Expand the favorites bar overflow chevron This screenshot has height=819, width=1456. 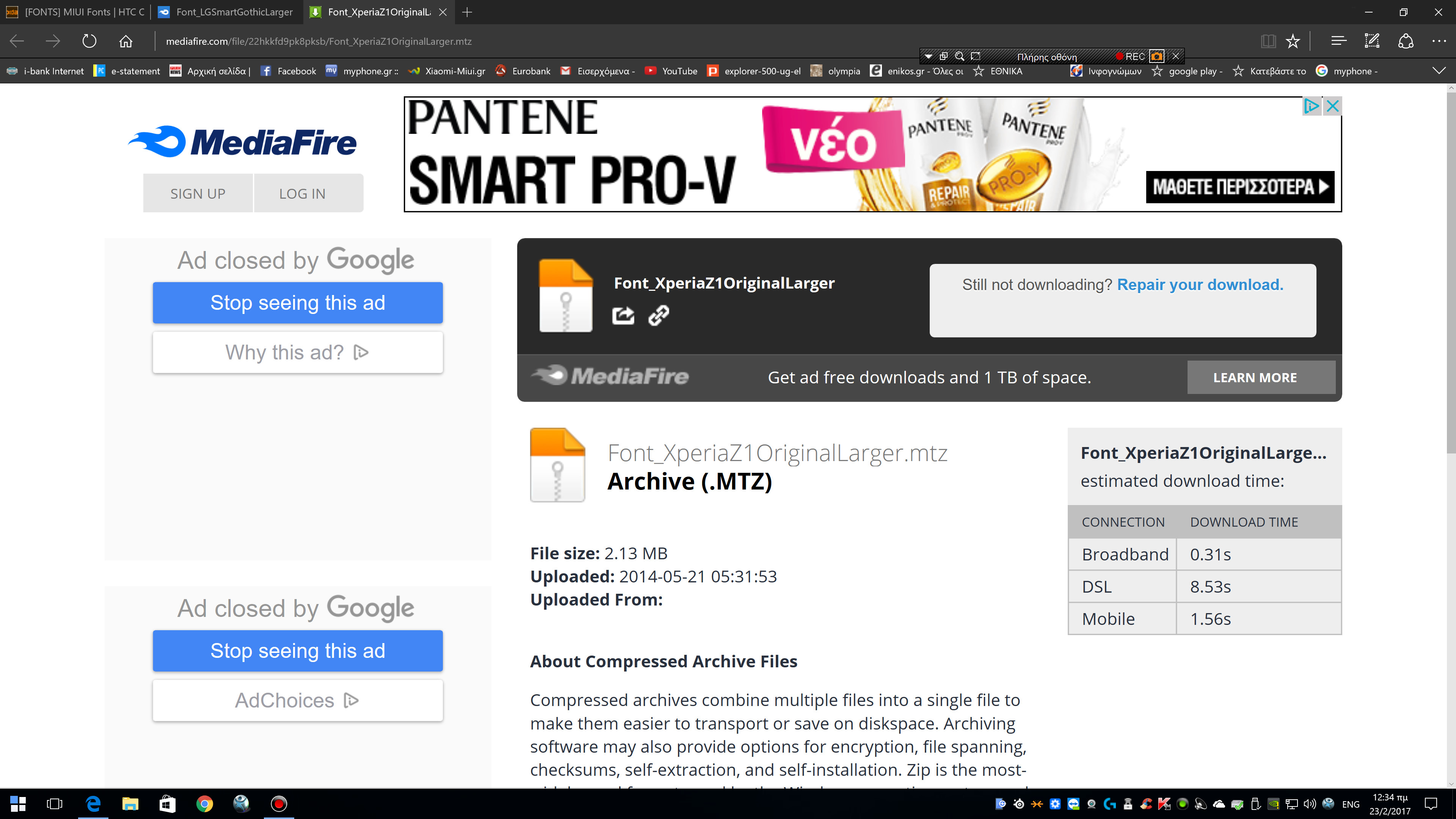1439,71
